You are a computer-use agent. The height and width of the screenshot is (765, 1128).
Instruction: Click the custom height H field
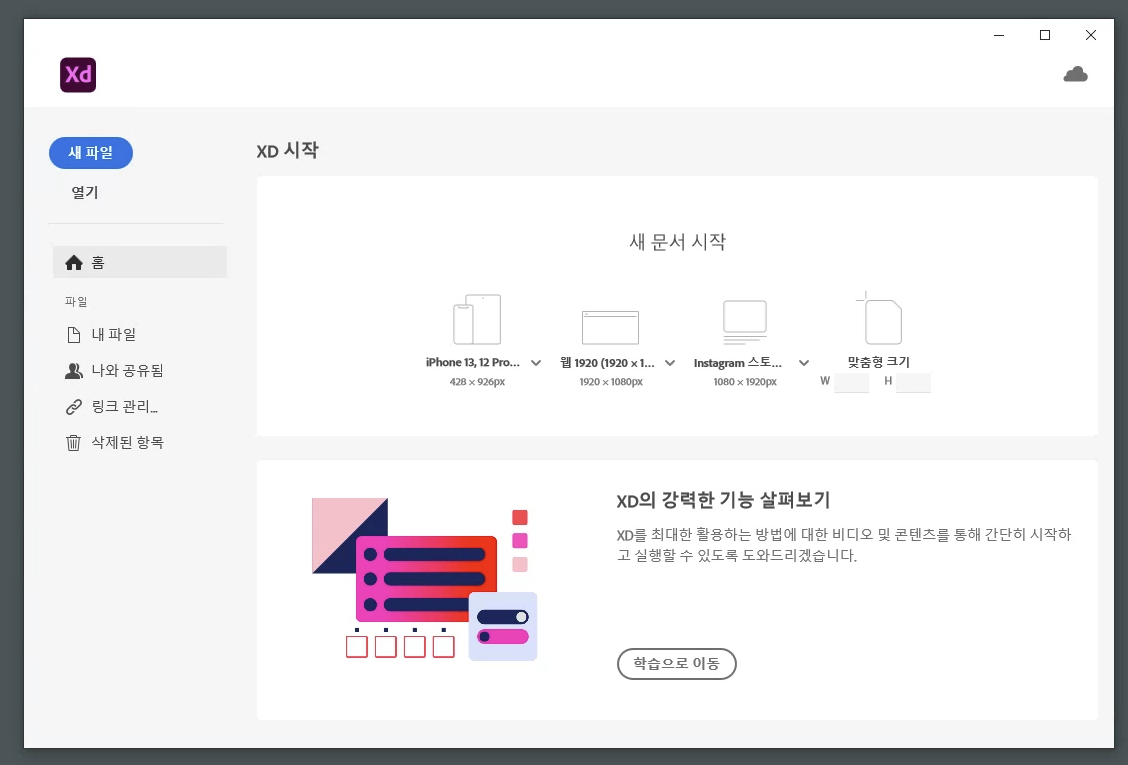(x=914, y=382)
